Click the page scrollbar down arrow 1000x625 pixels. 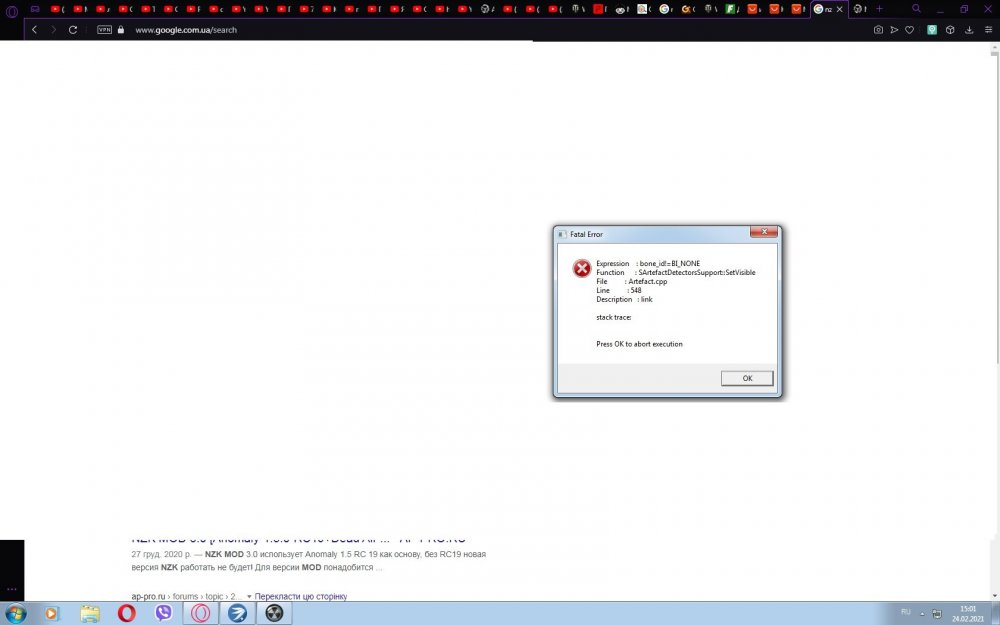(x=994, y=596)
